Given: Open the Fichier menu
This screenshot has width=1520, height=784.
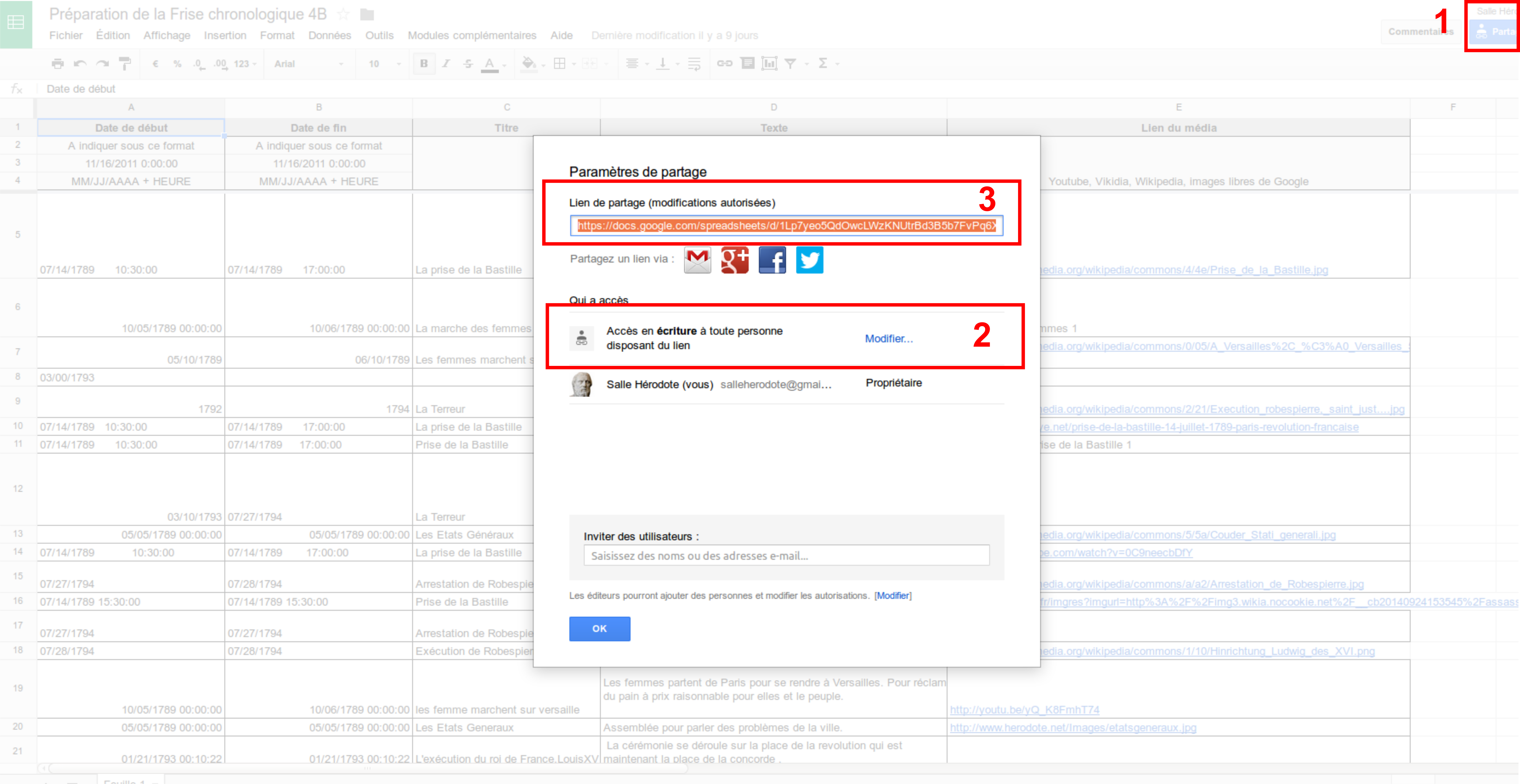Looking at the screenshot, I should pyautogui.click(x=66, y=35).
